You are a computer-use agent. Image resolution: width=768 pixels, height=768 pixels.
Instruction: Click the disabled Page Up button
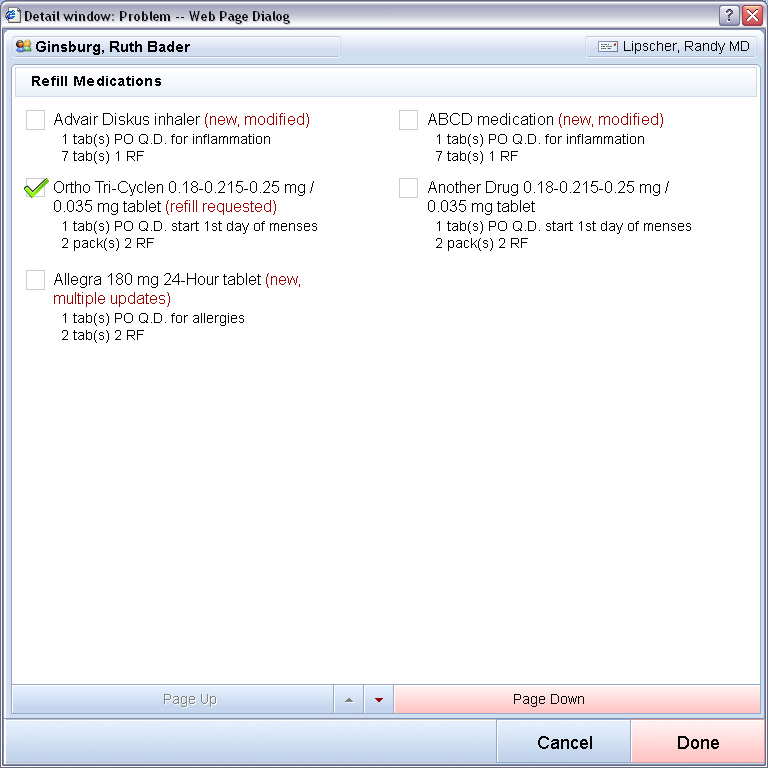[172, 699]
